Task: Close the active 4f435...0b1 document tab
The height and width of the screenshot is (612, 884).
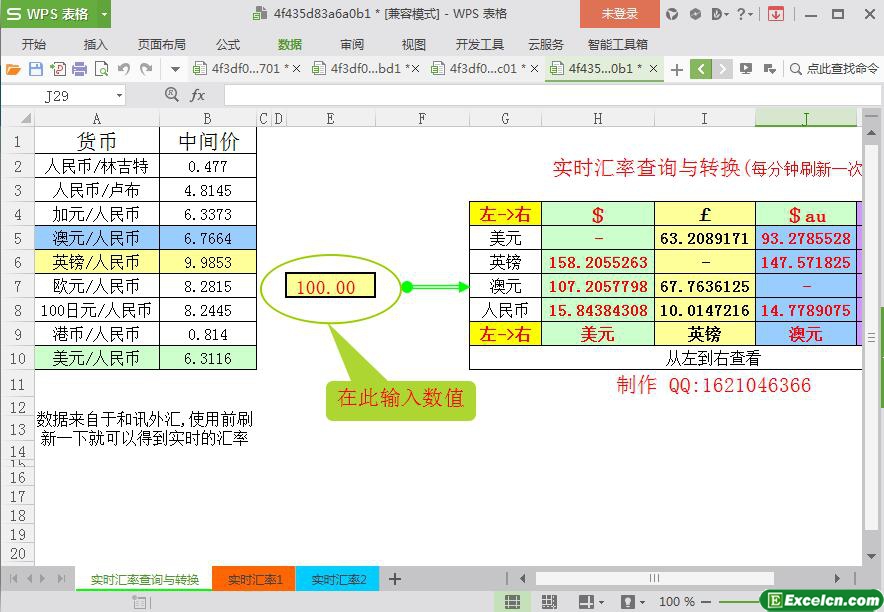Action: pyautogui.click(x=653, y=69)
